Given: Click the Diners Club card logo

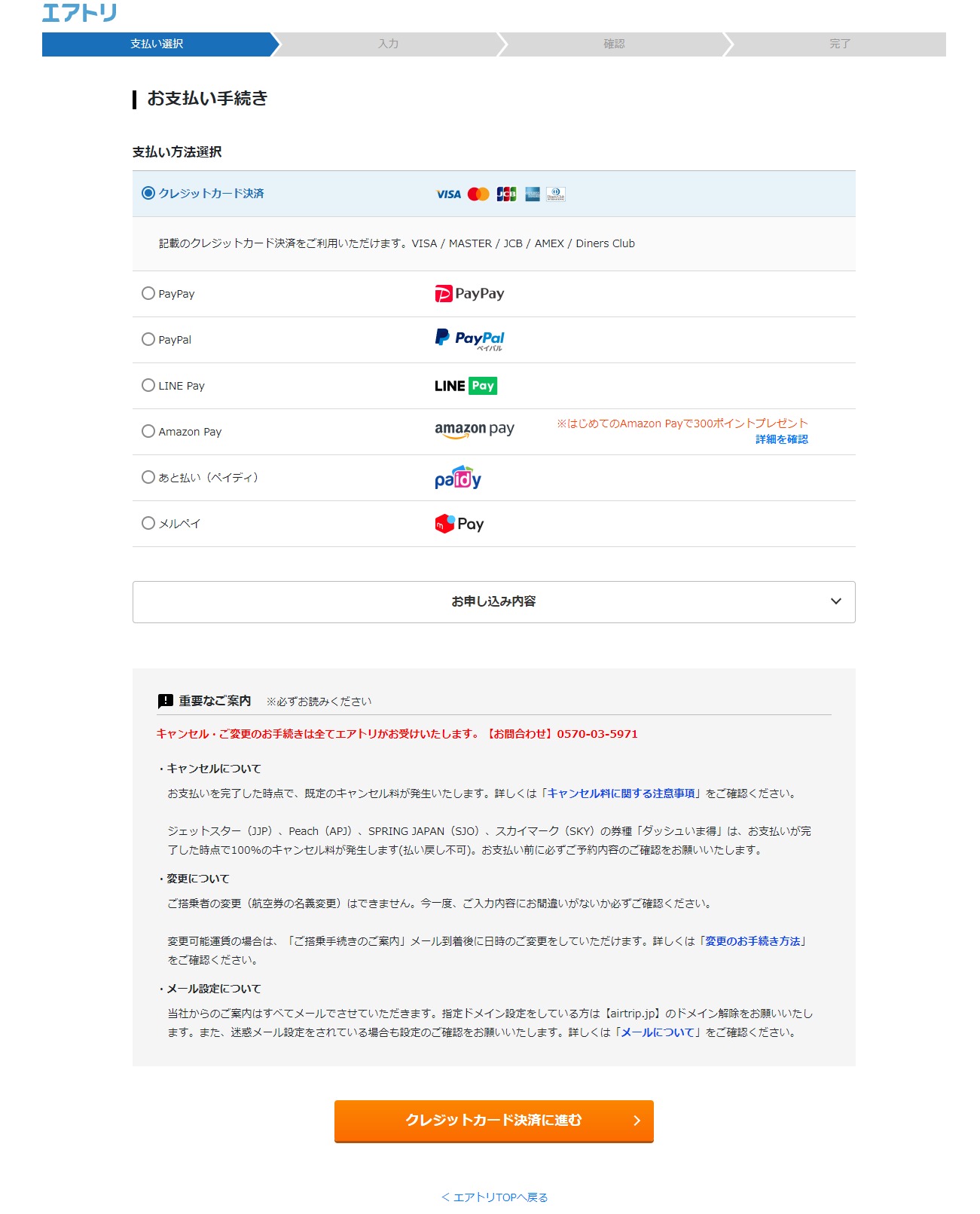Looking at the screenshot, I should [556, 194].
